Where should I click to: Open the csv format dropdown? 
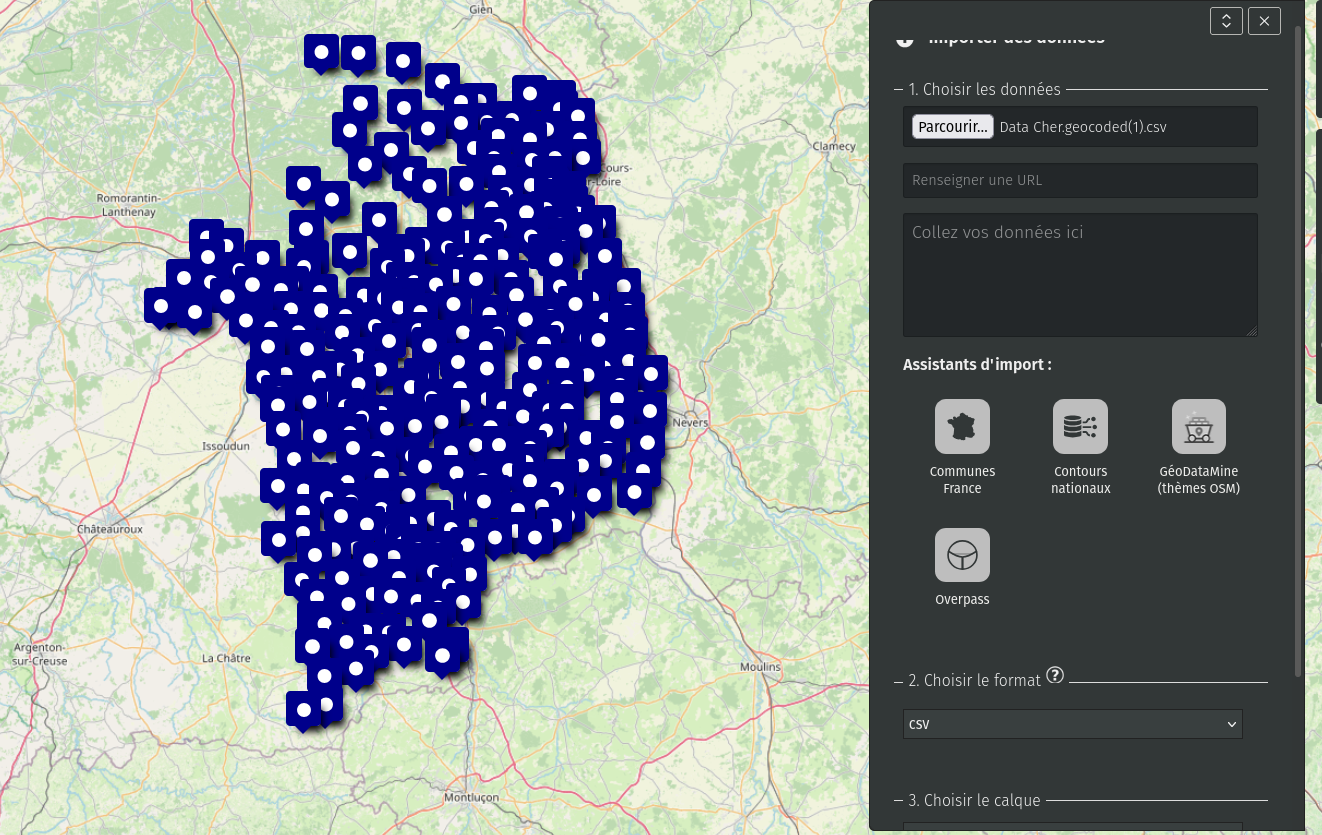pyautogui.click(x=1072, y=724)
